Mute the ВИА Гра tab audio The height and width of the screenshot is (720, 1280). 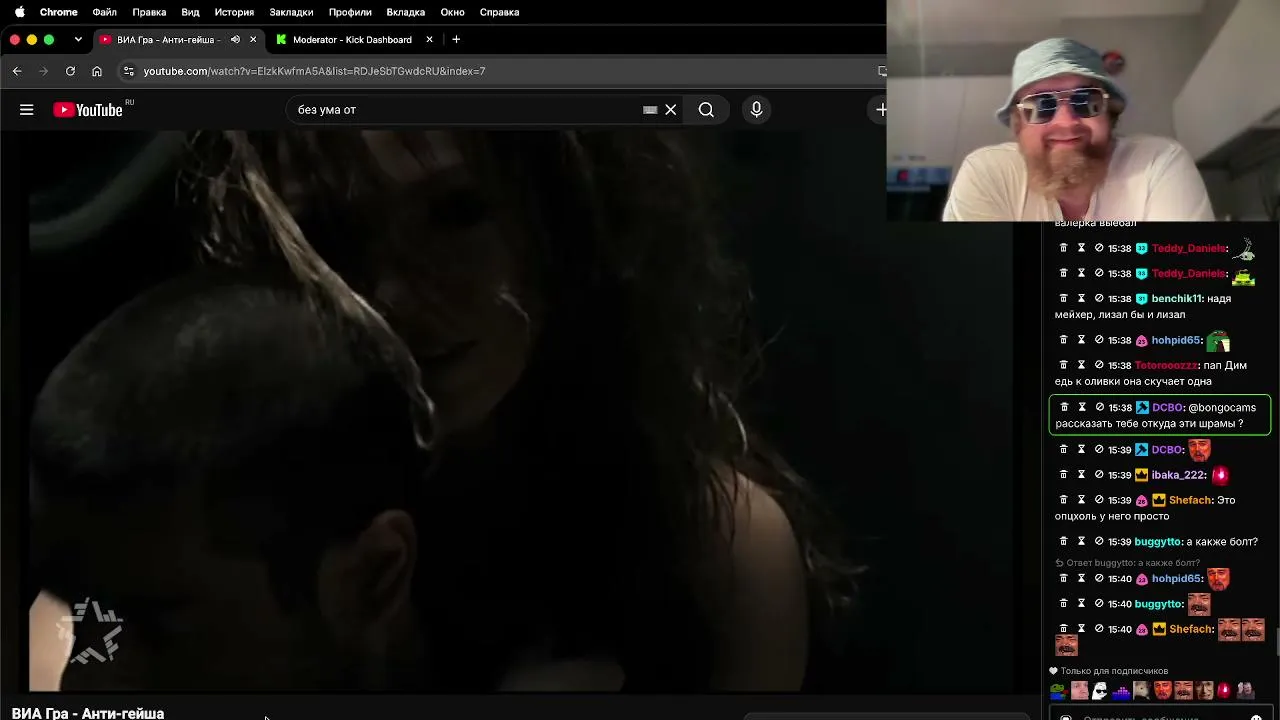235,40
